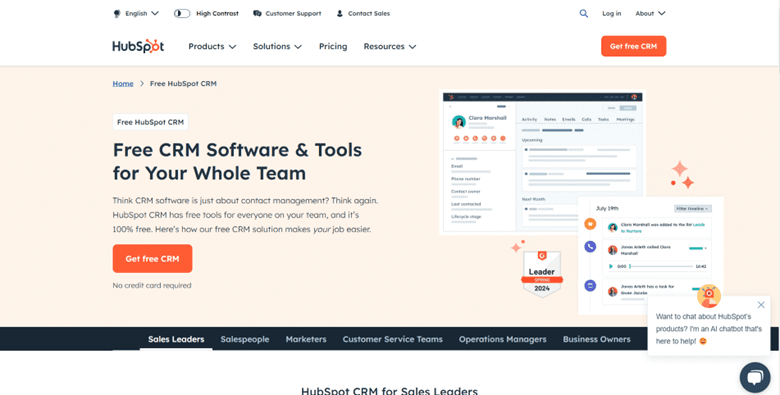Click the Customer Support chat icon
This screenshot has height=395, width=780.
pyautogui.click(x=257, y=13)
